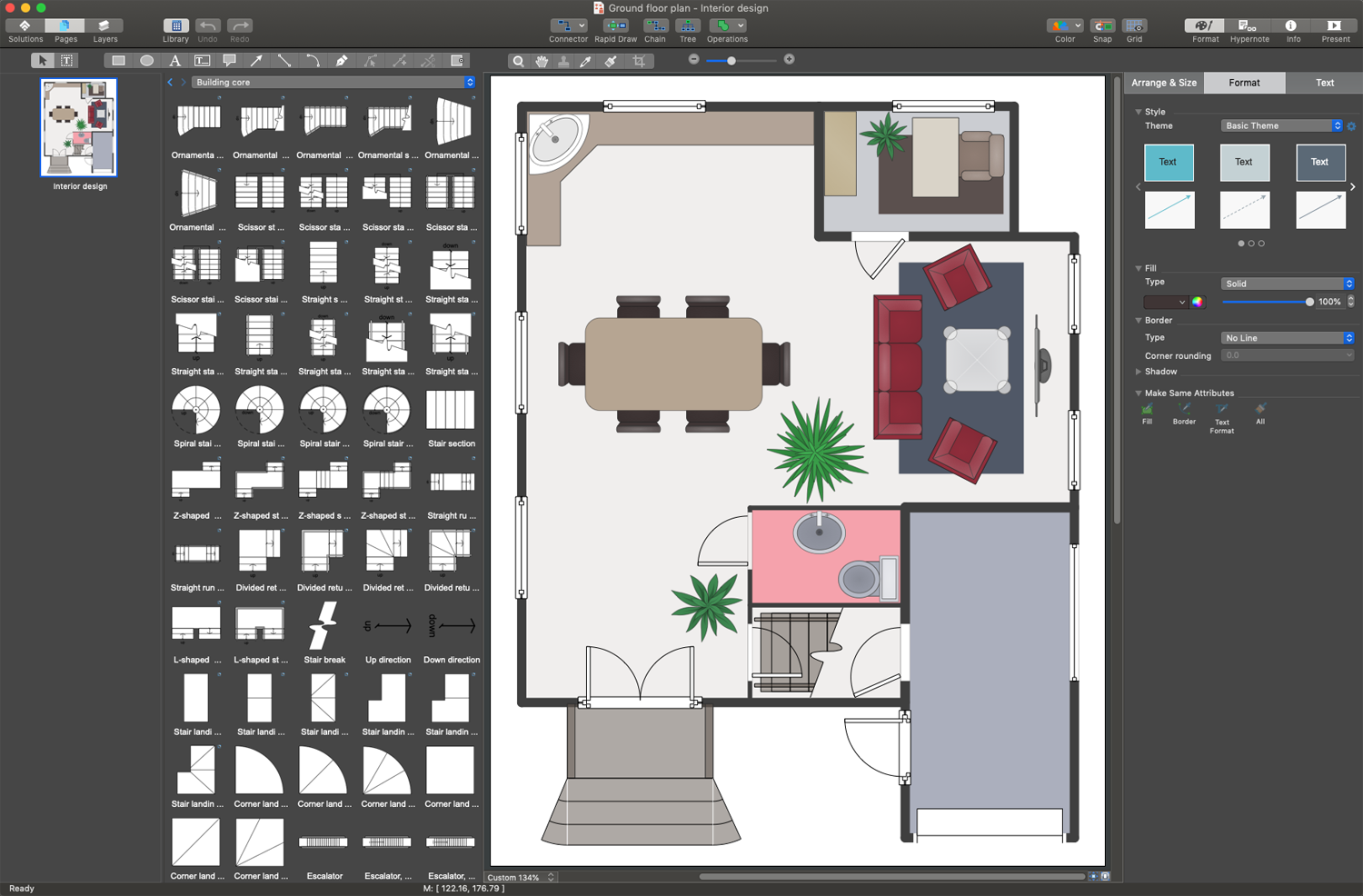Viewport: 1363px width, 896px height.
Task: Switch to the Arrange & Size tab
Action: click(1164, 83)
